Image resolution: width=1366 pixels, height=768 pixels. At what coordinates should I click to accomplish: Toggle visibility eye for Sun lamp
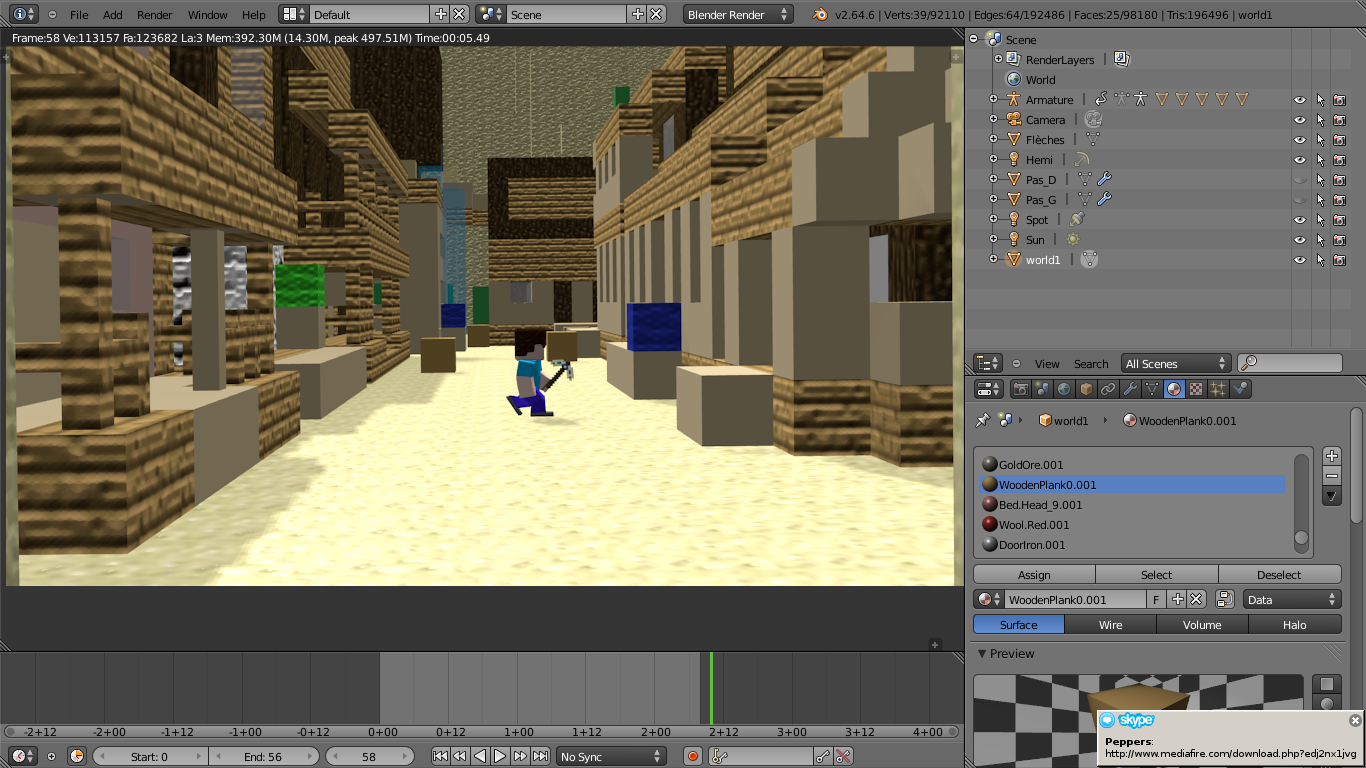pyautogui.click(x=1300, y=240)
